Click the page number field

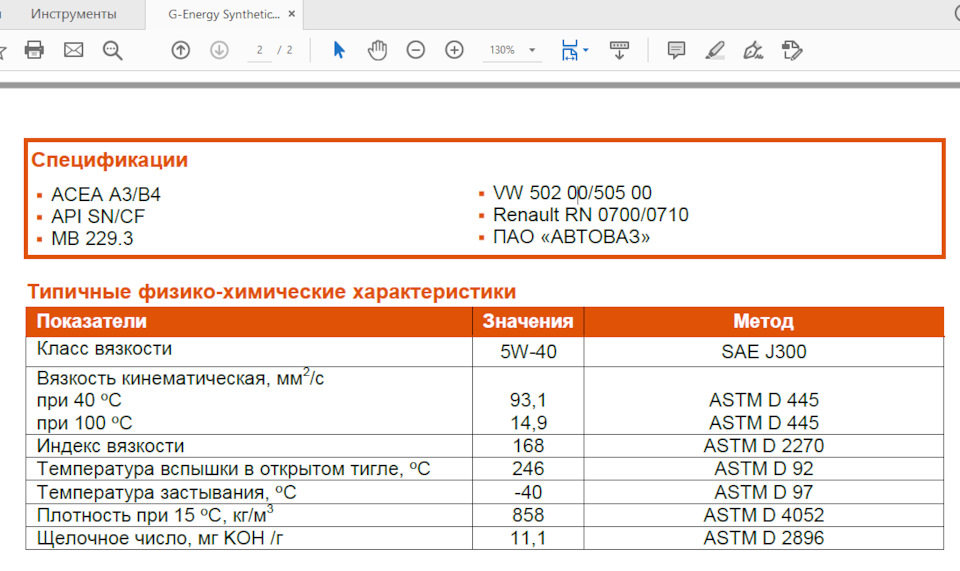pos(260,50)
